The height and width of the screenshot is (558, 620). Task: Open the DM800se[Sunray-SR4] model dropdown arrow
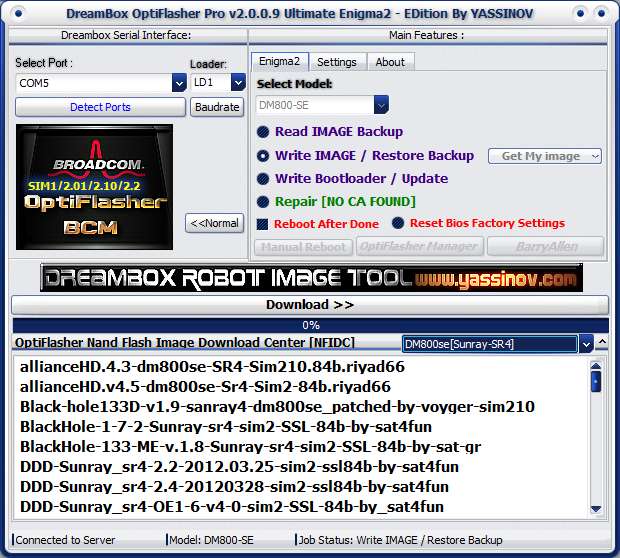[586, 344]
